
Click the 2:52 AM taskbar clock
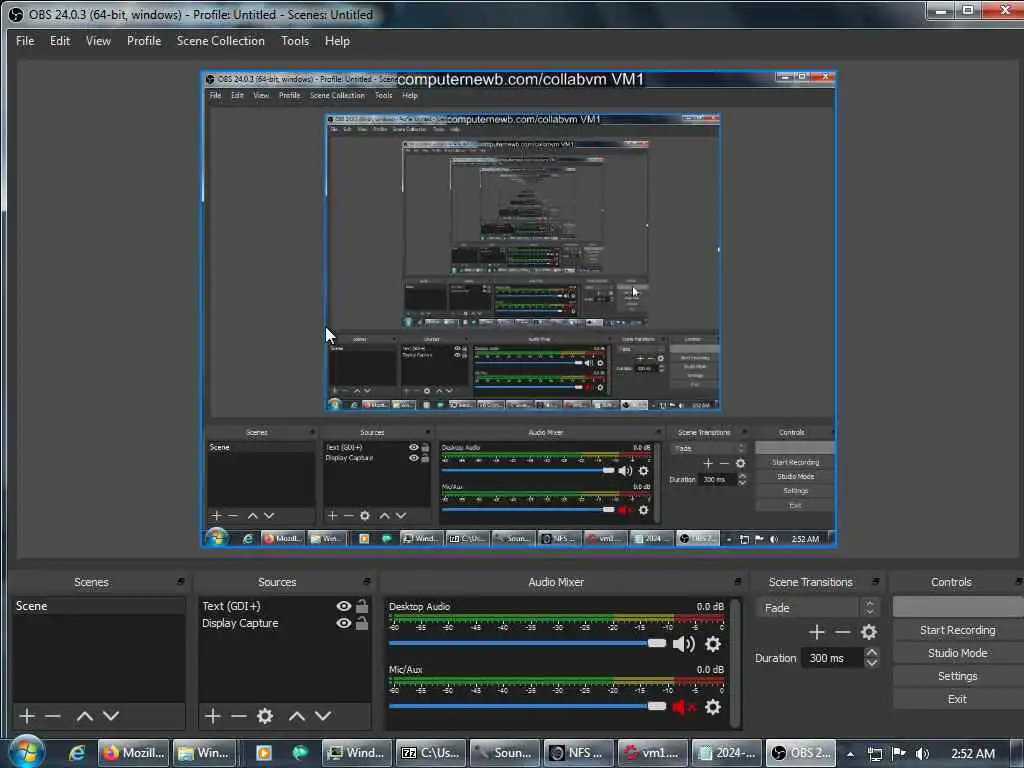pos(973,754)
